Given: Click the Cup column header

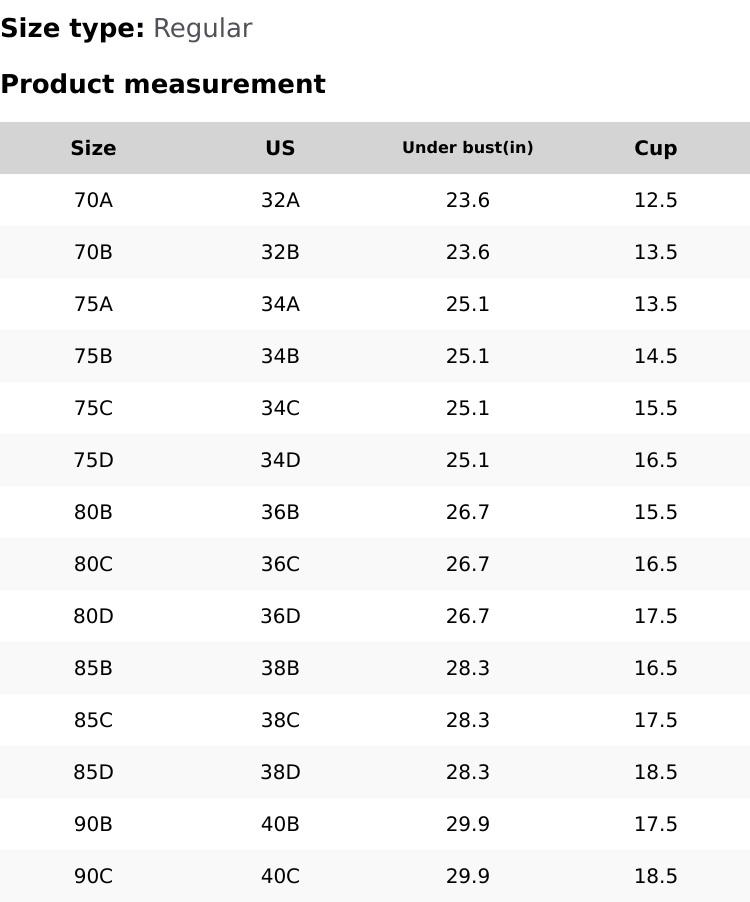Looking at the screenshot, I should click(655, 148).
